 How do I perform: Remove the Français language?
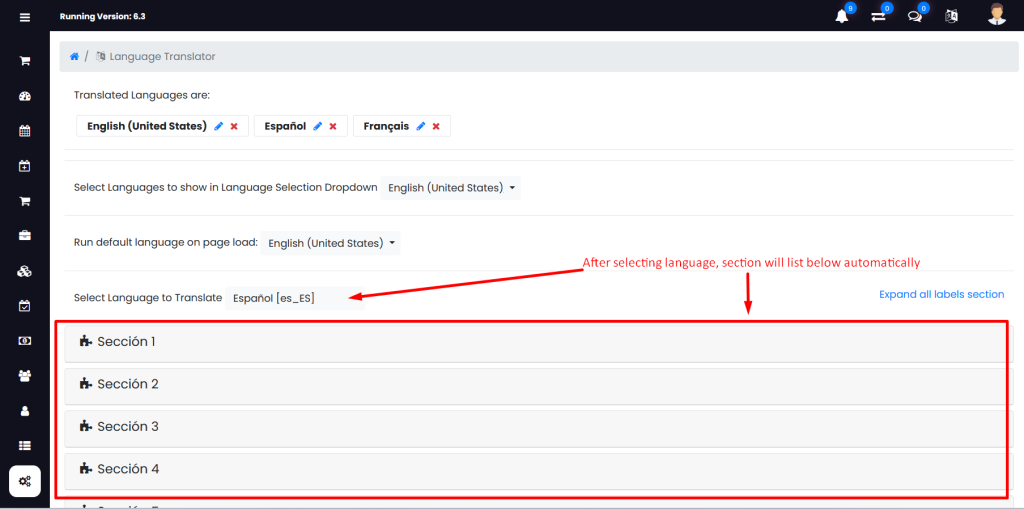coord(436,126)
